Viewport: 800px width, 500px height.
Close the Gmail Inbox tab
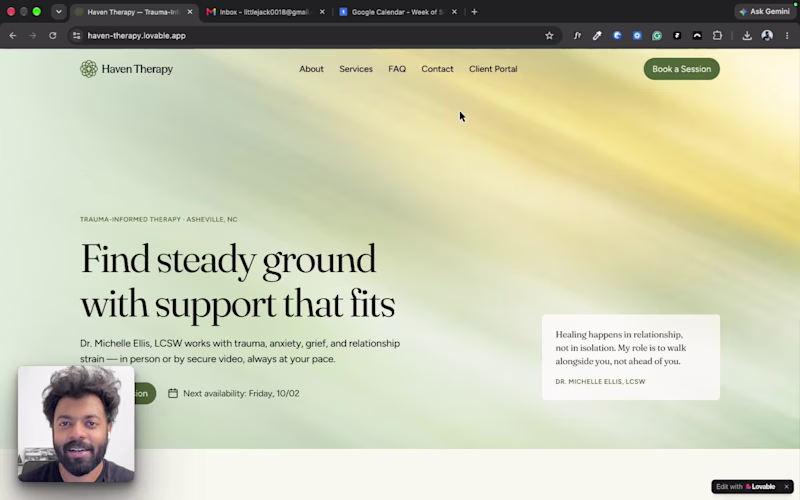click(322, 12)
